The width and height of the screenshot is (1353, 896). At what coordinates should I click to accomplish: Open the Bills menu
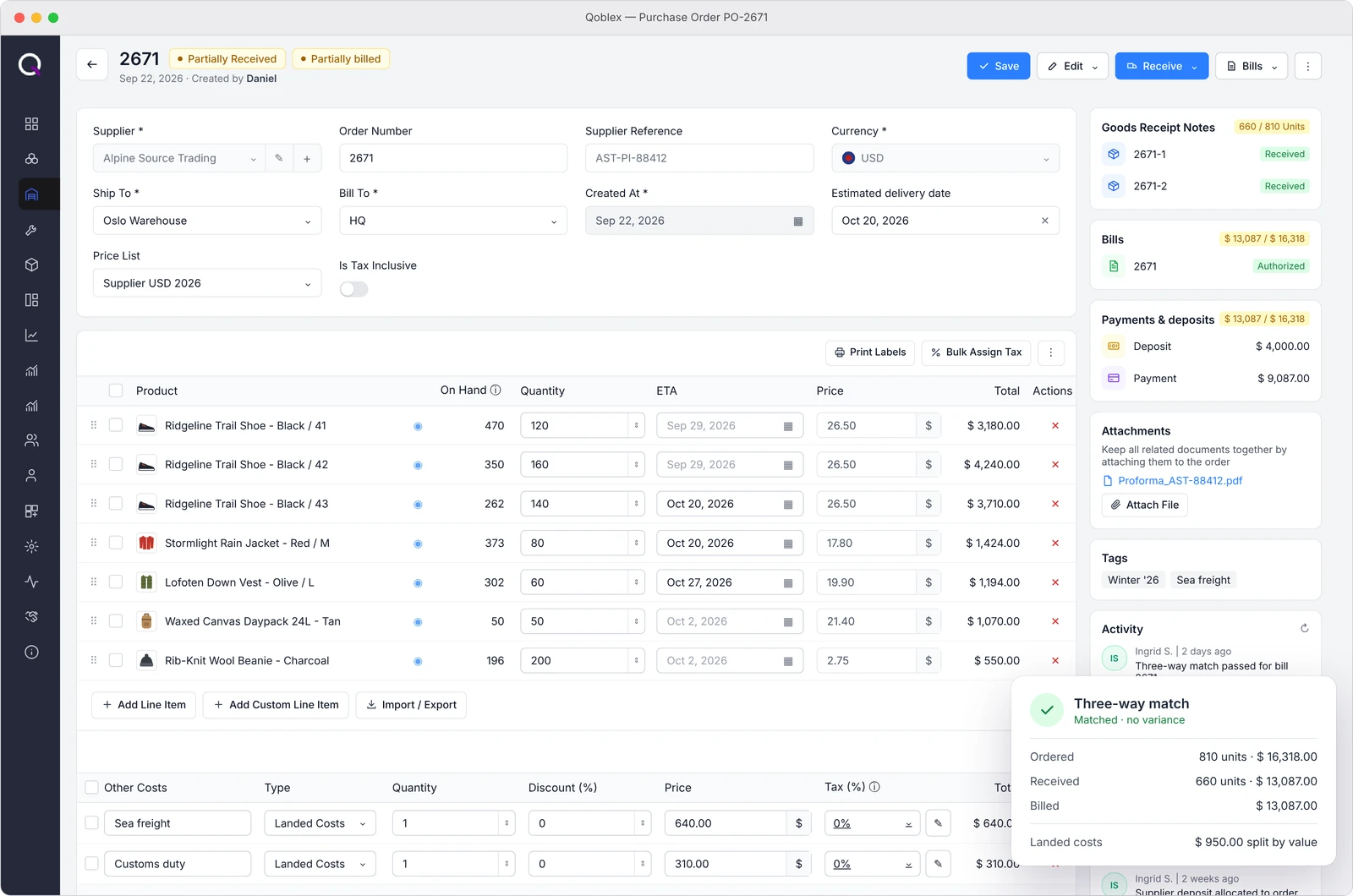(1252, 66)
